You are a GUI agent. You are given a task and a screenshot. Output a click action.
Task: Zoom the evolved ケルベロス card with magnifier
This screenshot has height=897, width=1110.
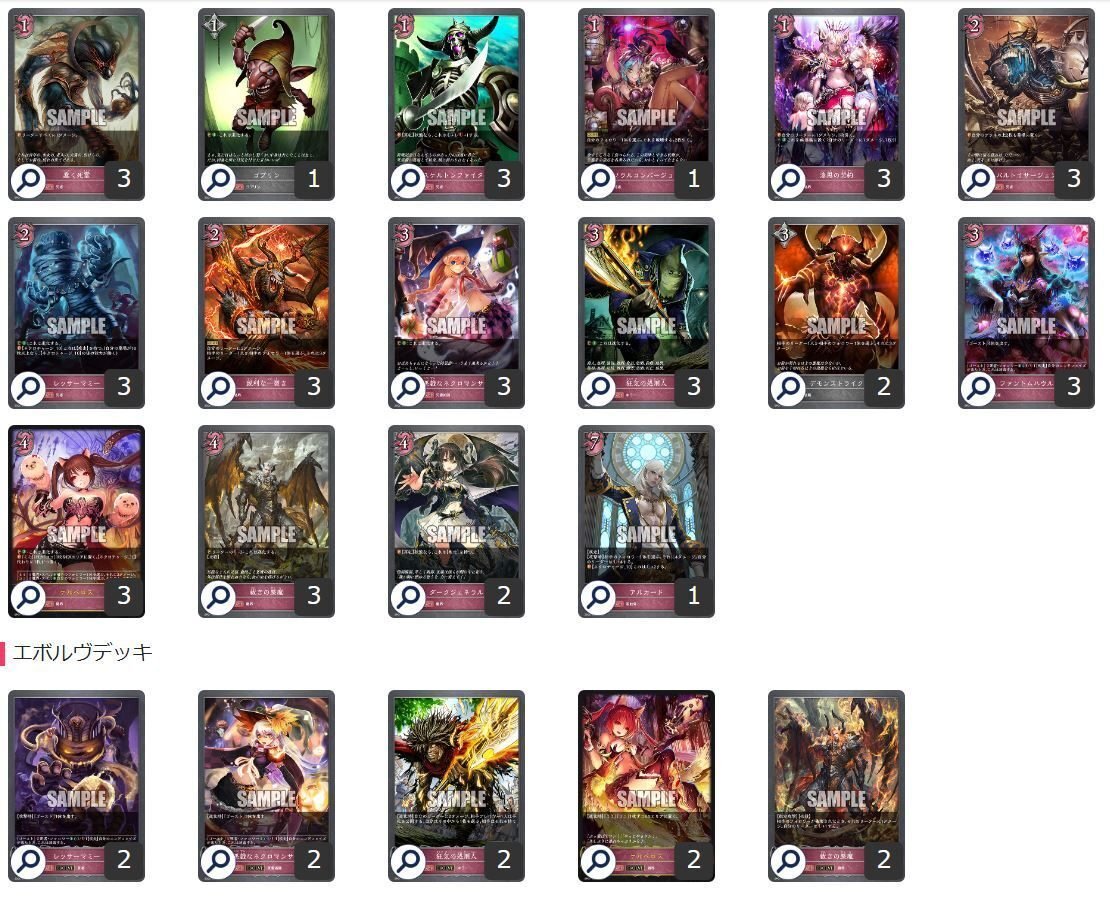598,862
